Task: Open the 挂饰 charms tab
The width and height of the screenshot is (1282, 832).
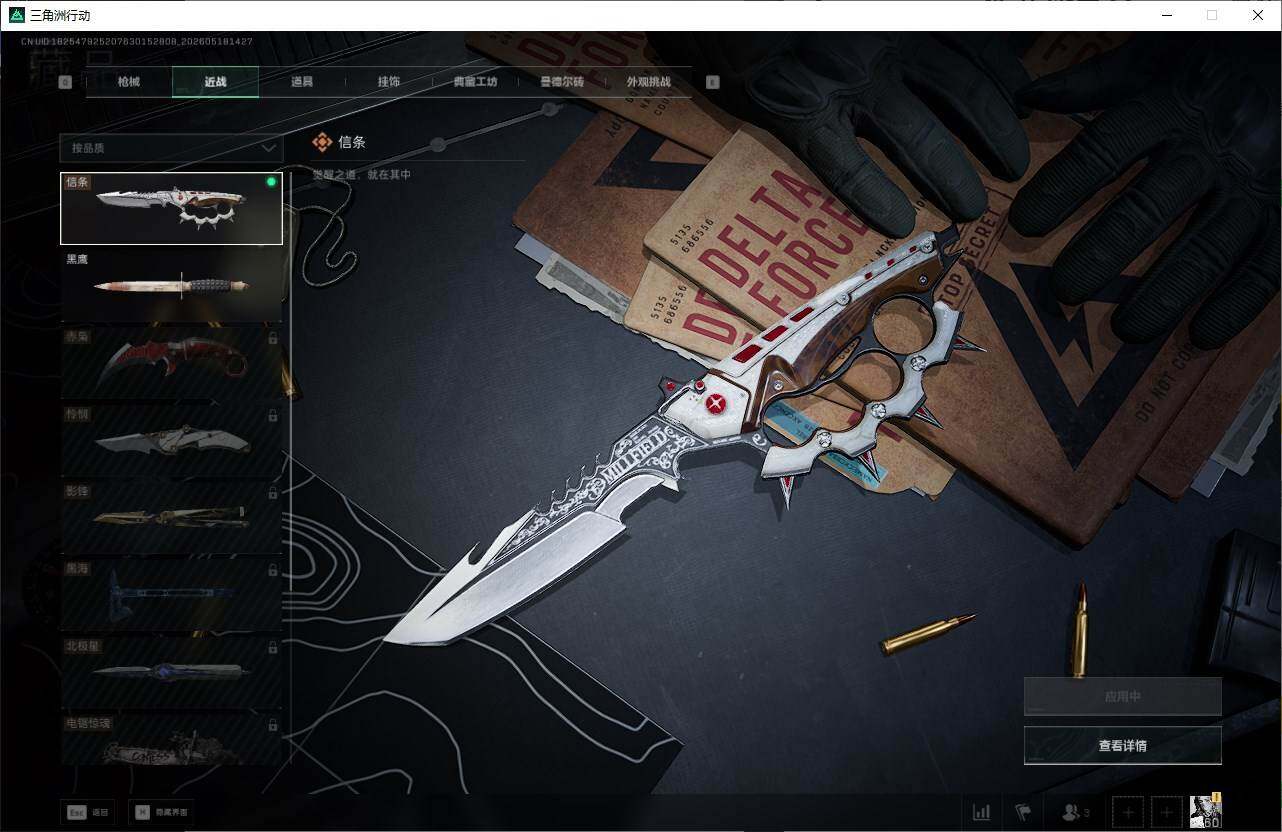Action: pos(389,82)
